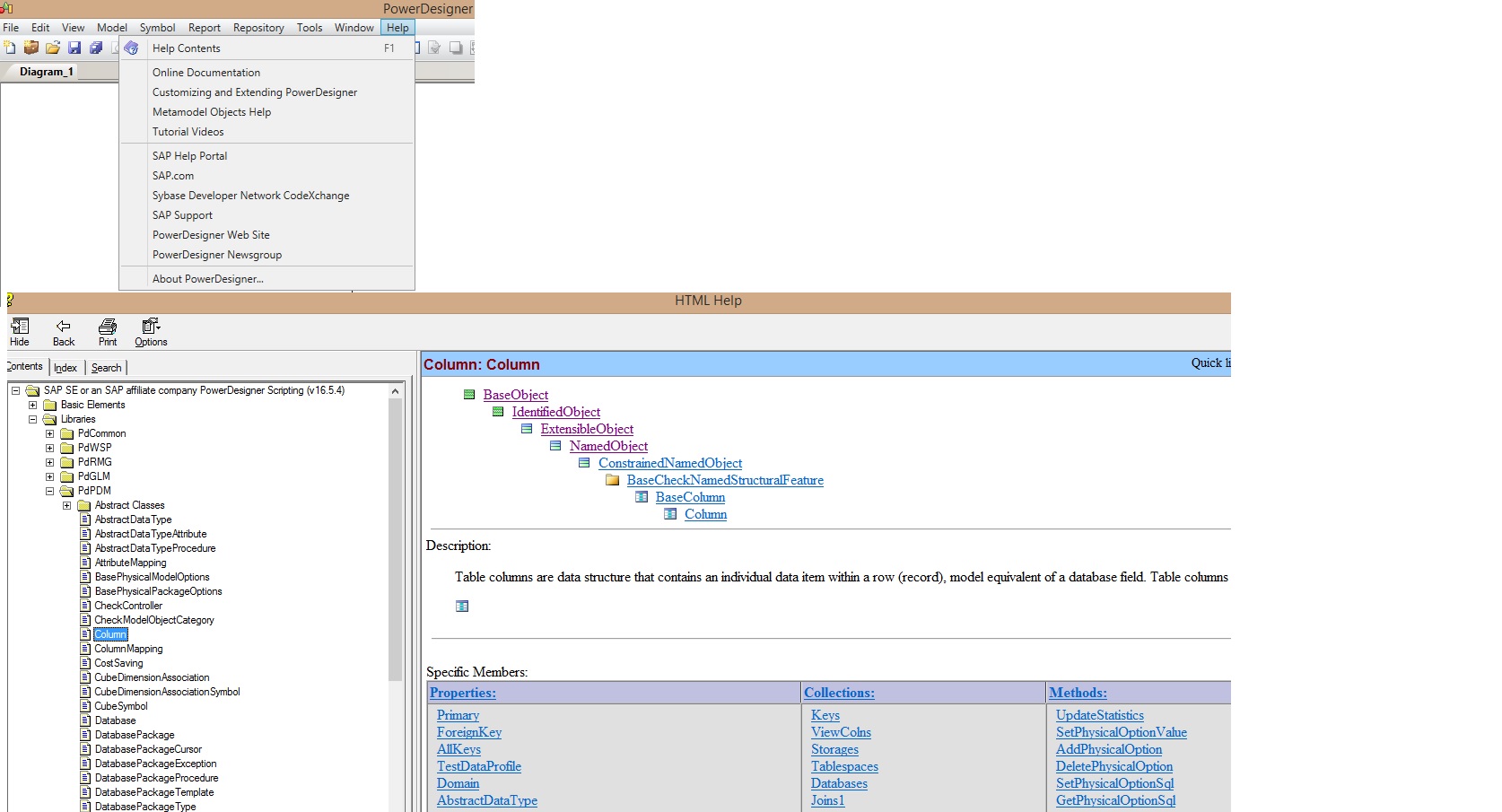The image size is (1502, 812).
Task: Expand the PdWSP library node
Action: click(x=49, y=448)
